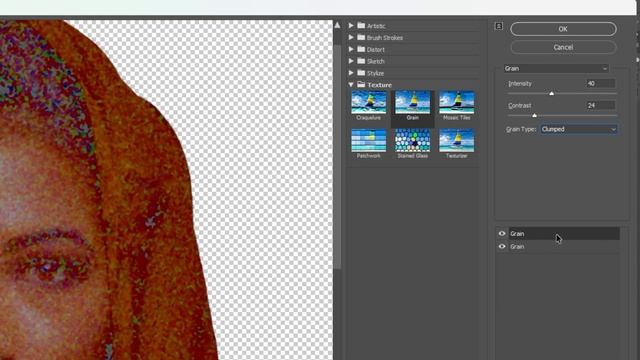Screen dimensions: 640x360
Task: Click the Grain Type label
Action: pyautogui.click(x=521, y=129)
